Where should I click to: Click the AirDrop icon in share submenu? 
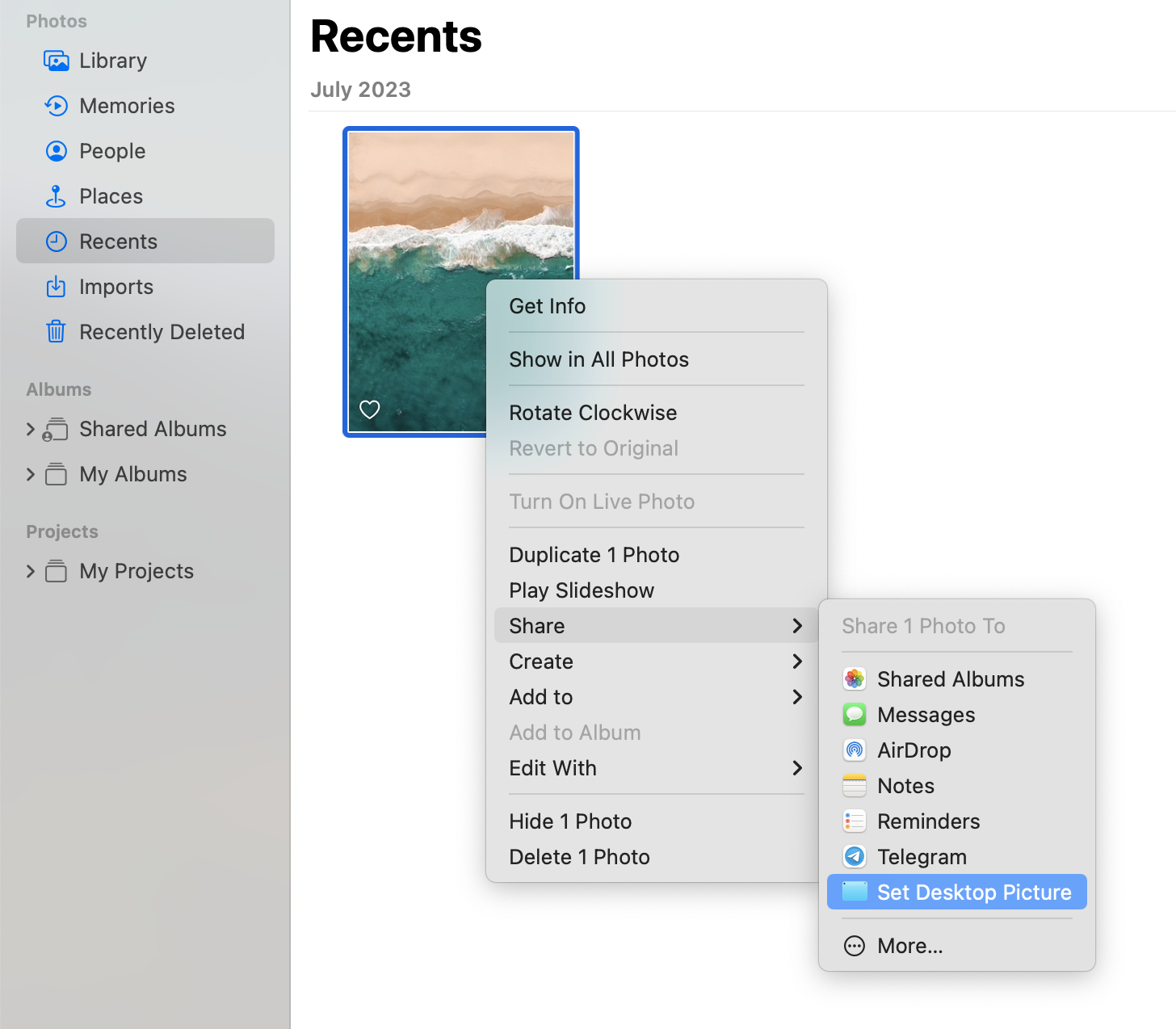pyautogui.click(x=855, y=750)
